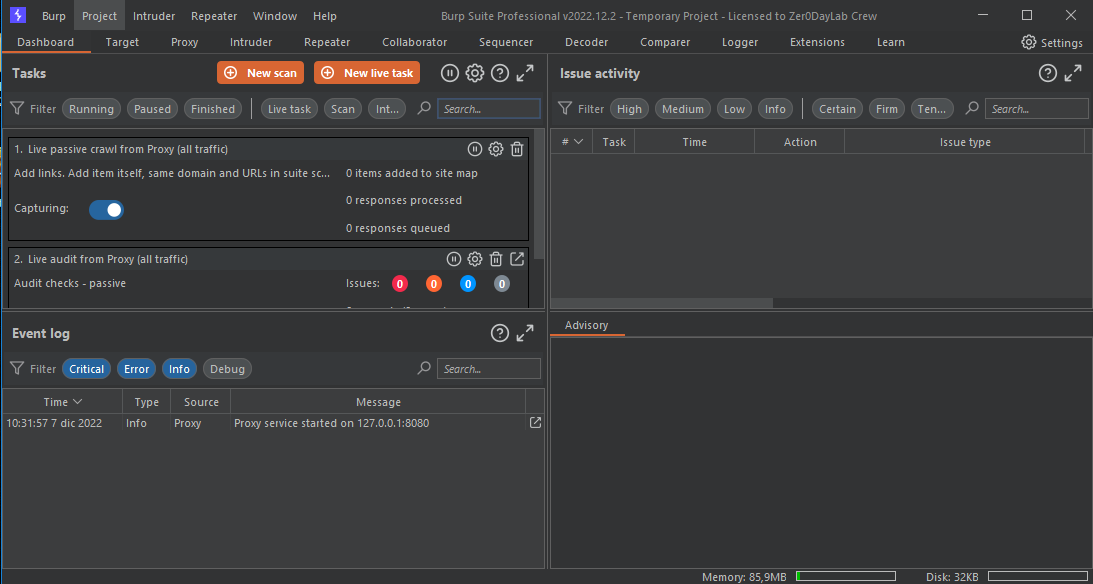Image resolution: width=1093 pixels, height=584 pixels.
Task: Toggle the Capturing switch off
Action: tap(107, 210)
